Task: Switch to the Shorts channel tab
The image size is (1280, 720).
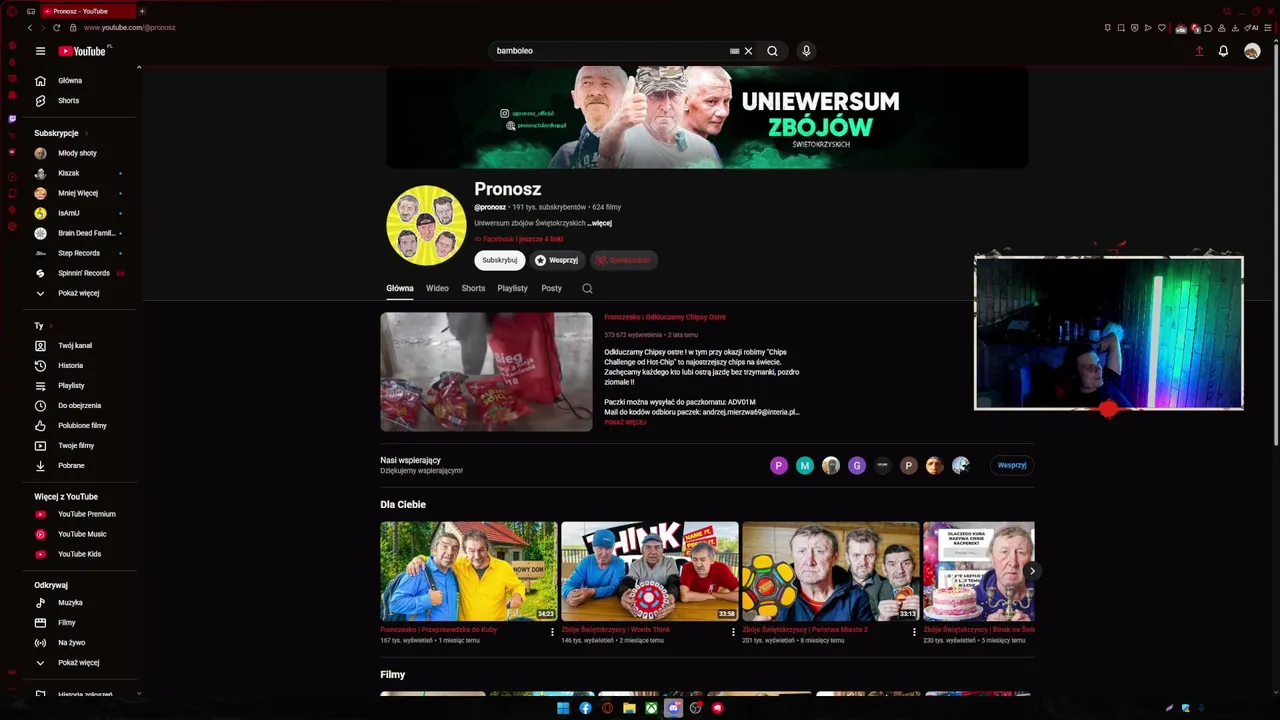Action: tap(473, 289)
